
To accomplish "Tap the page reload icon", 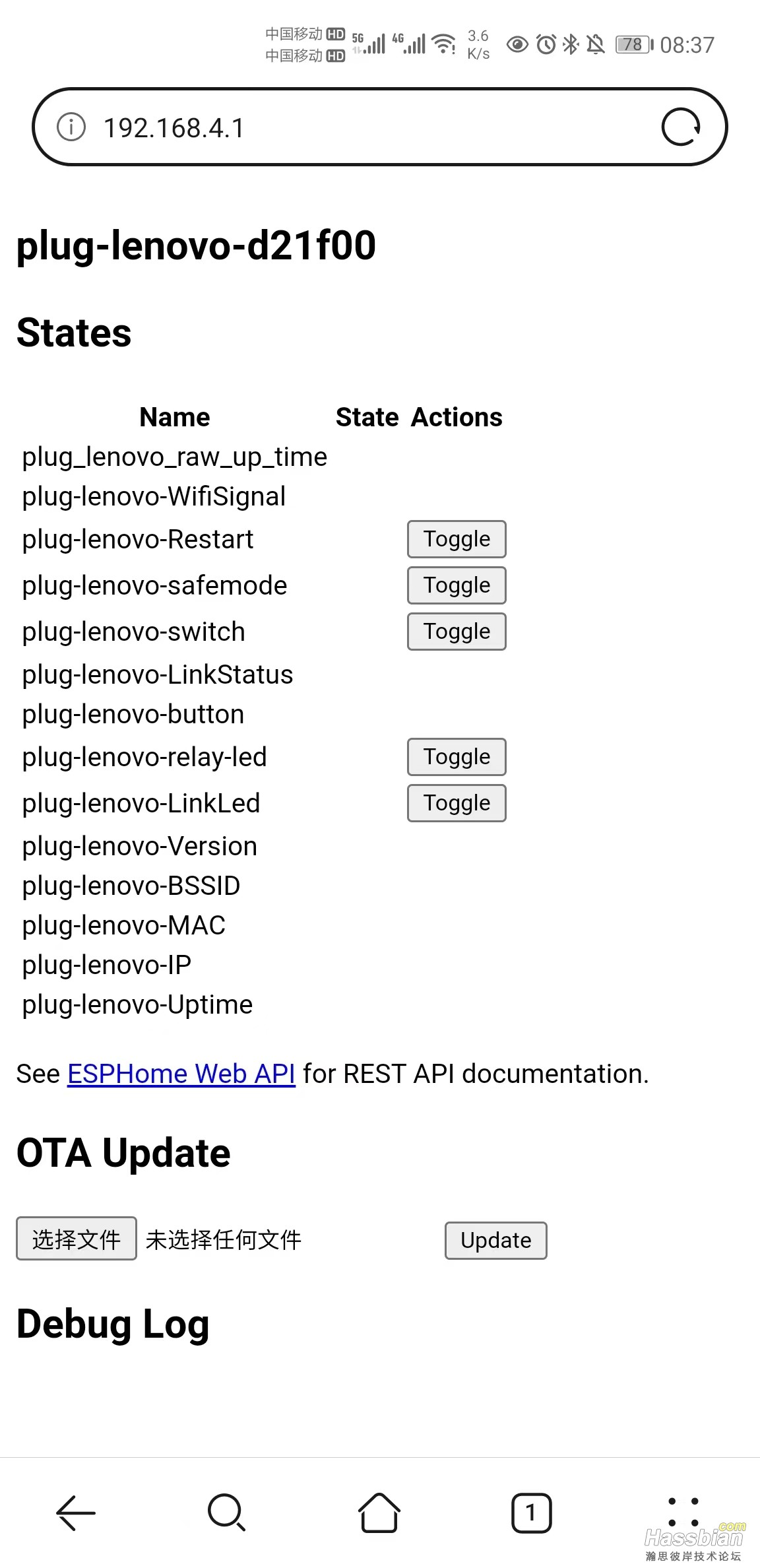I will coord(681,127).
